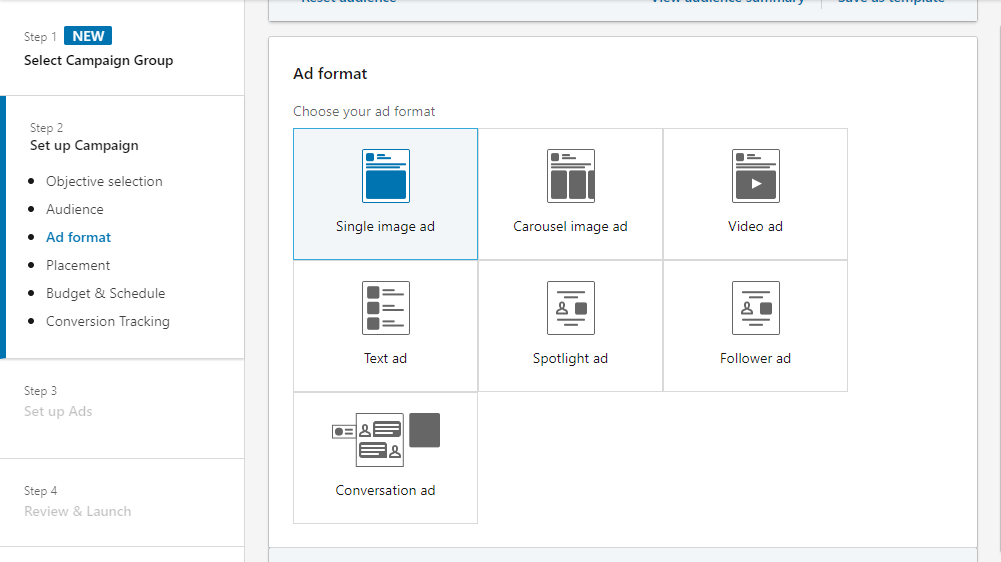Image resolution: width=1001 pixels, height=562 pixels.
Task: Select the Text ad icon
Action: tap(386, 308)
